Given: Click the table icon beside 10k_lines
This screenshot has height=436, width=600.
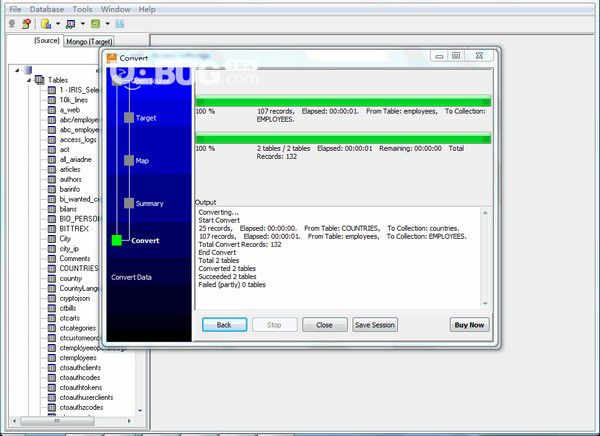Looking at the screenshot, I should pos(52,100).
